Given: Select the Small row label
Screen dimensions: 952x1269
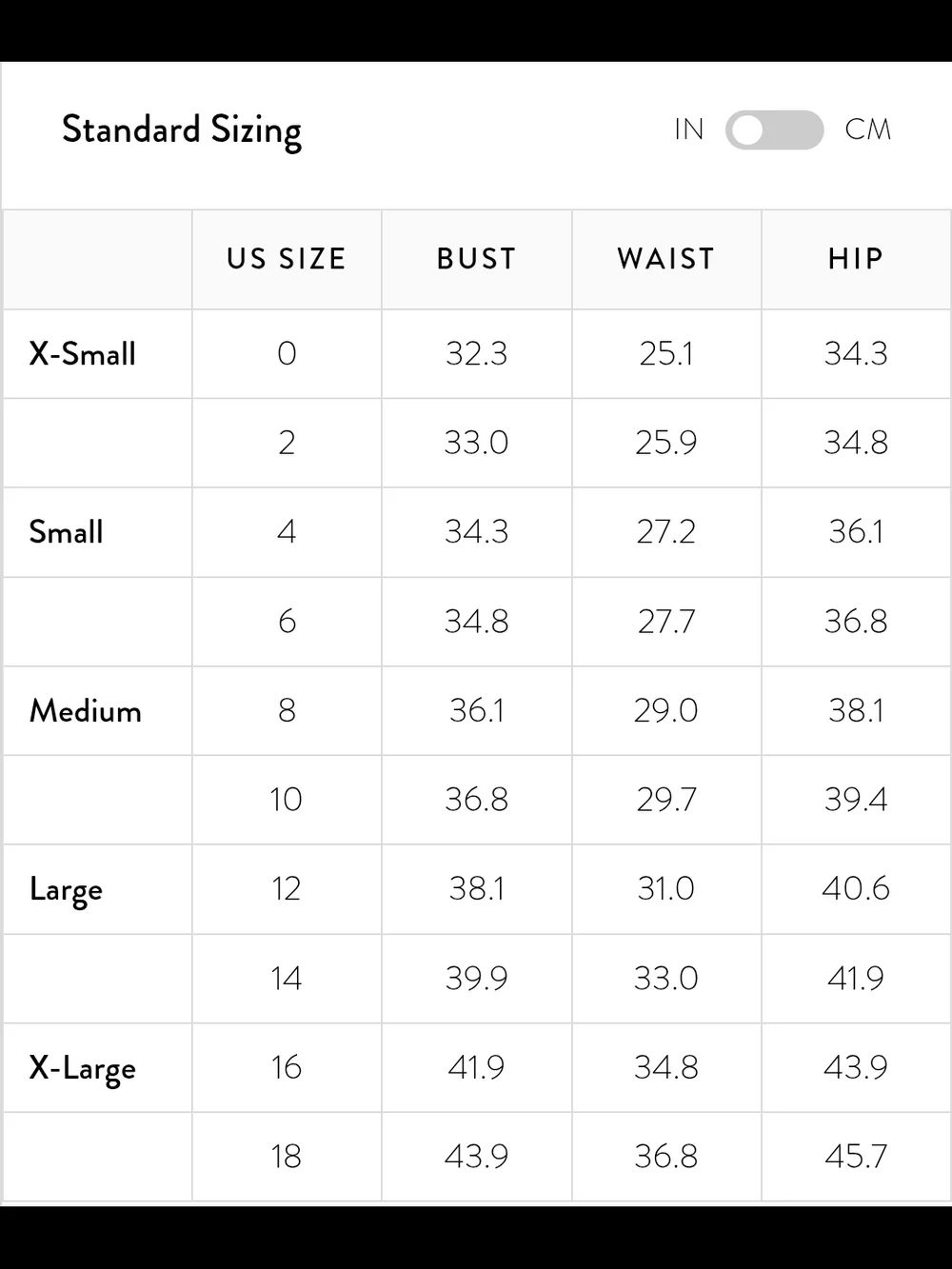Looking at the screenshot, I should tap(66, 532).
